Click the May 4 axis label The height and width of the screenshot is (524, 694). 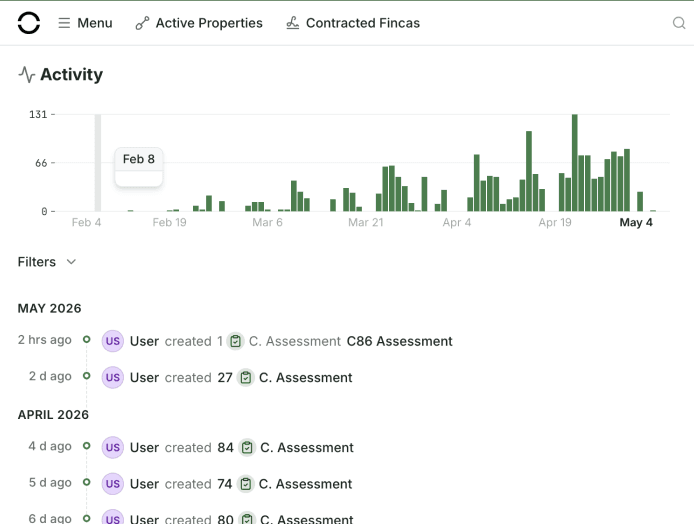click(636, 222)
